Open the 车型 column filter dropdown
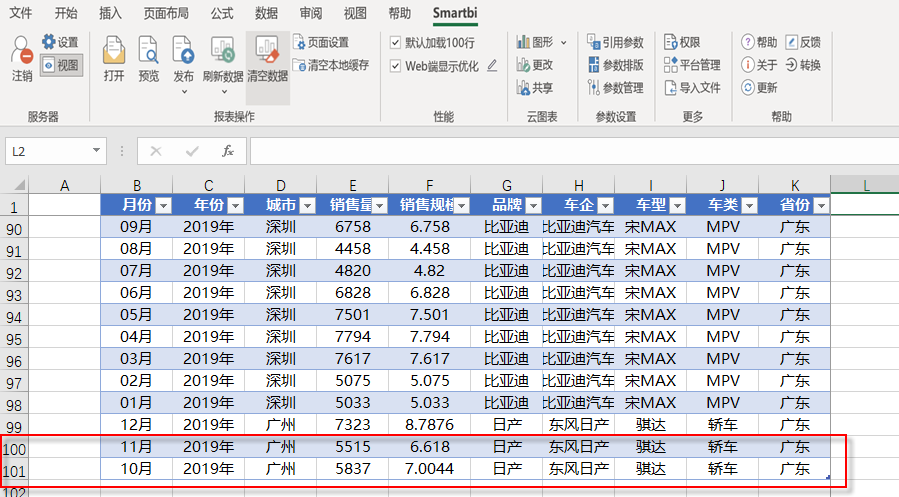The width and height of the screenshot is (899, 497). click(x=677, y=205)
